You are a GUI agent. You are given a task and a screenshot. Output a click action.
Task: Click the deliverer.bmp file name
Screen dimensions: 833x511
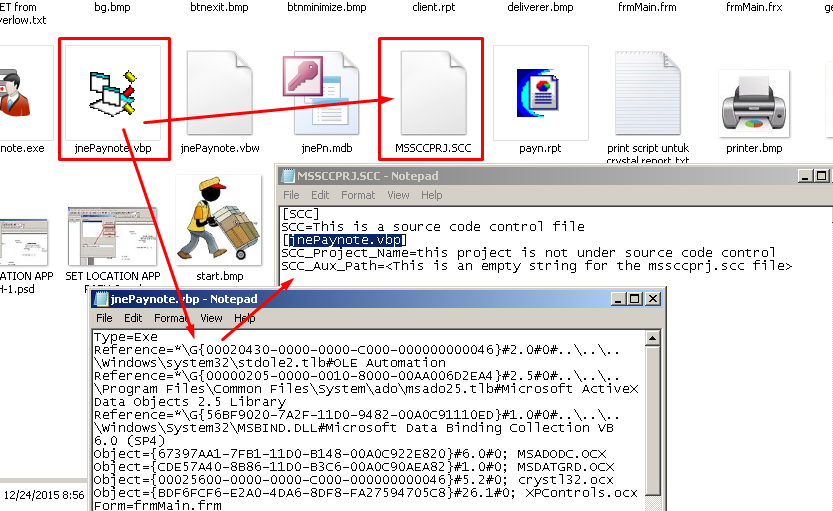(540, 7)
